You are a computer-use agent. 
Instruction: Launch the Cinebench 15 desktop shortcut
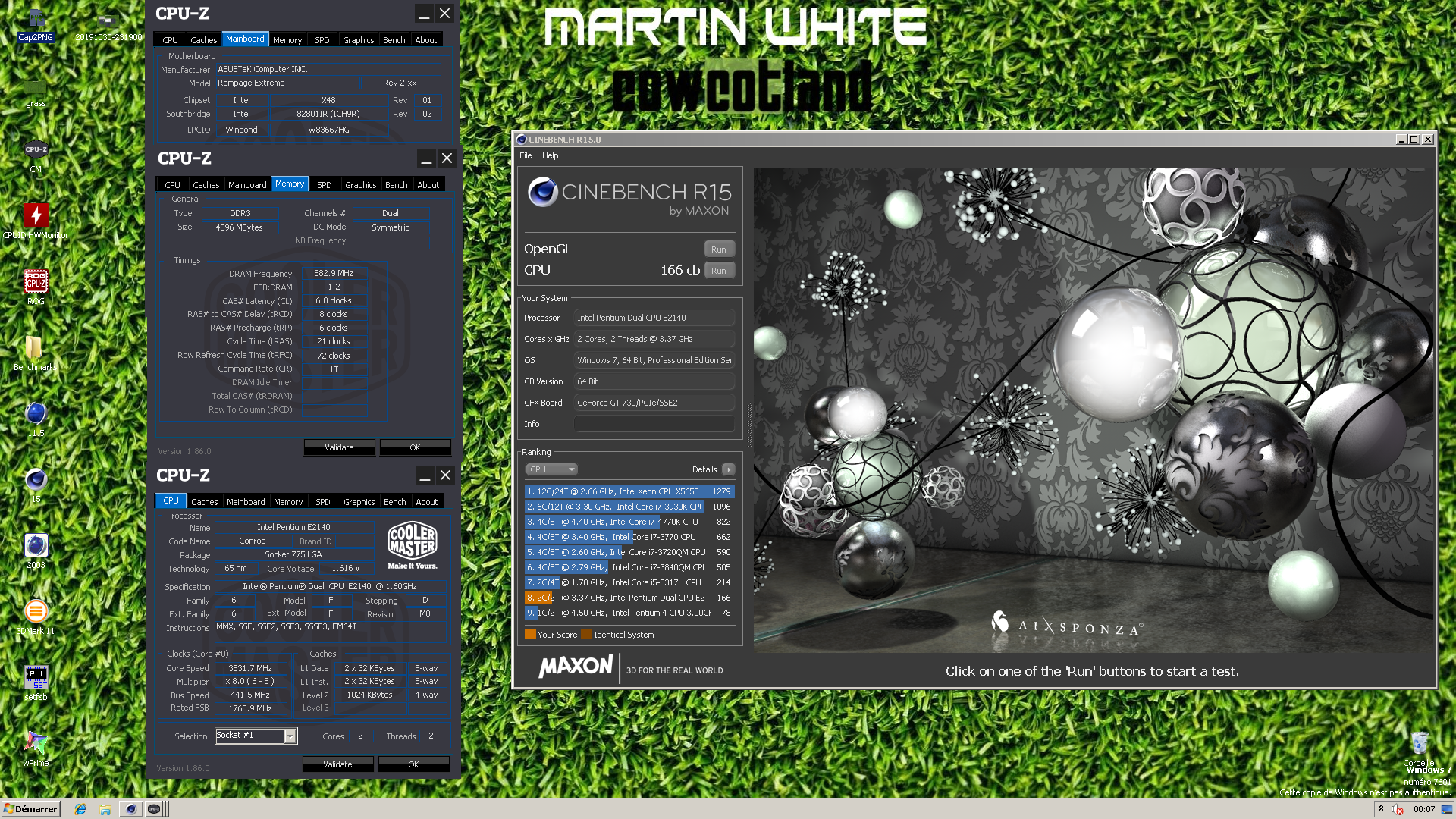36,485
